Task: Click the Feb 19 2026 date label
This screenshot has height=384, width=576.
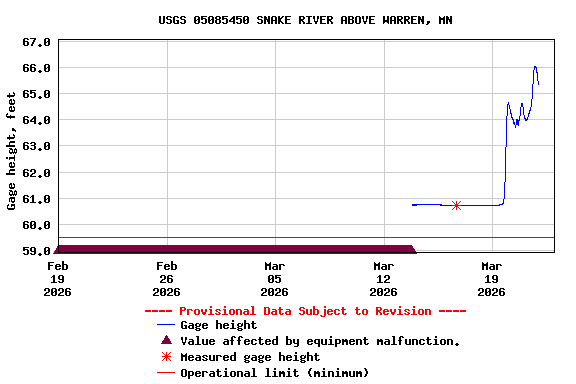Action: (x=58, y=279)
